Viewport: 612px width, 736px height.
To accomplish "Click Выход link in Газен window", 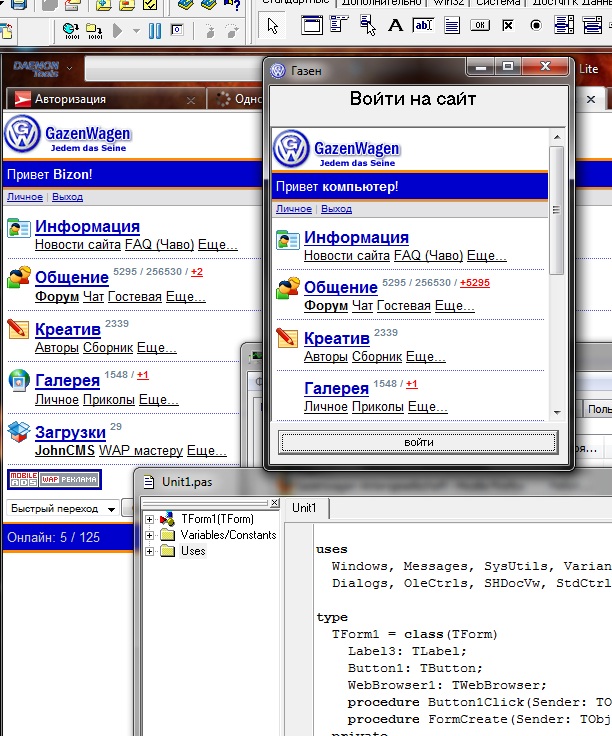I will point(337,209).
